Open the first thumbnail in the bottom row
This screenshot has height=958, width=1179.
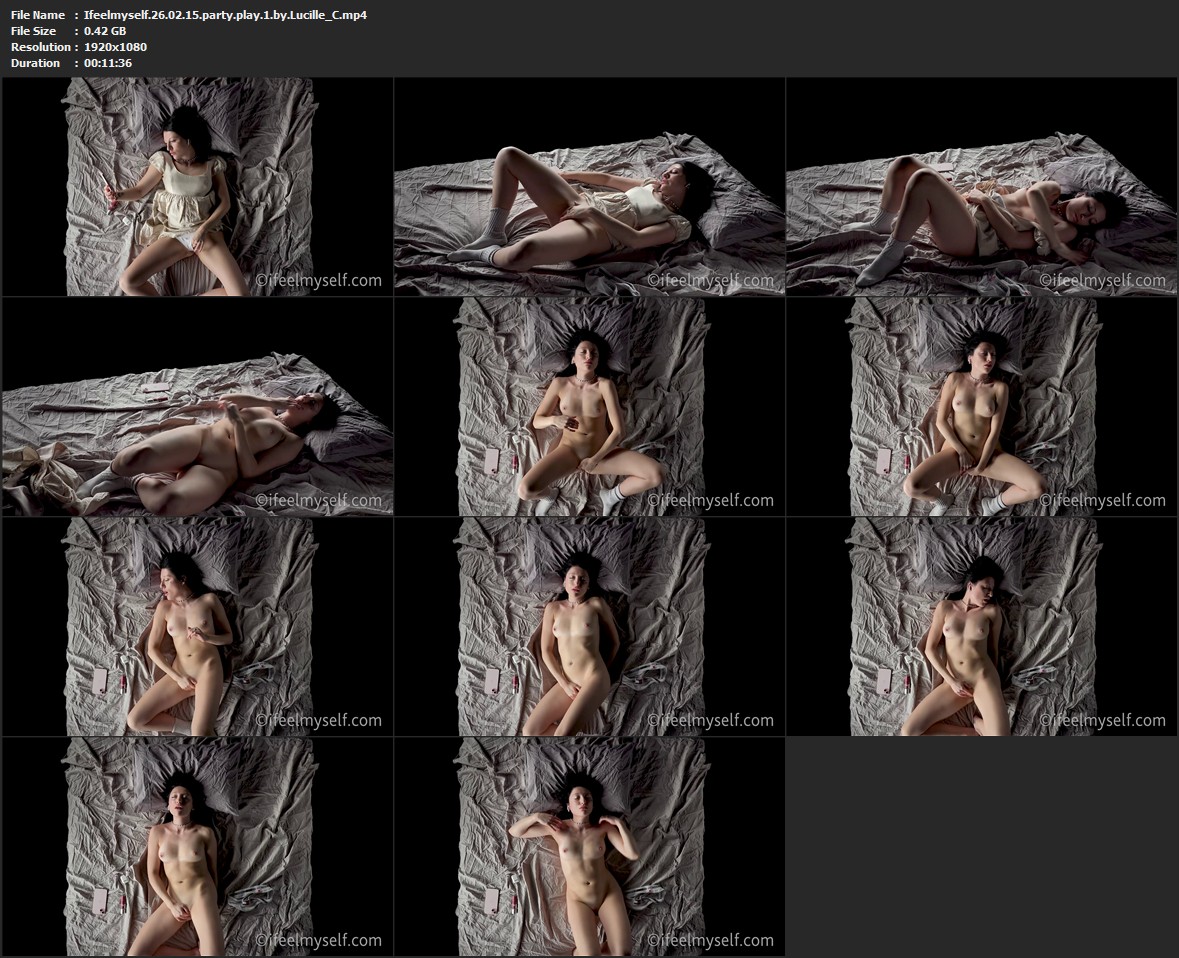point(197,847)
